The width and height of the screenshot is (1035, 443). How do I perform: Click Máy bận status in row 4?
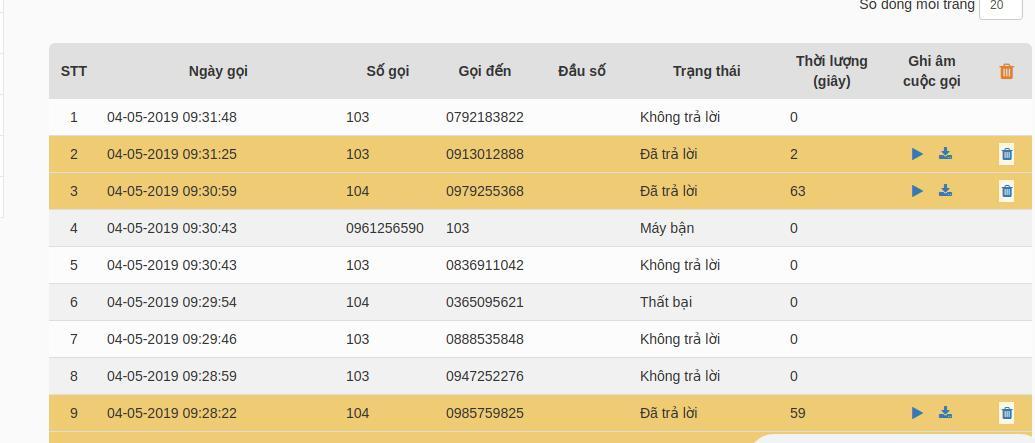coord(667,228)
